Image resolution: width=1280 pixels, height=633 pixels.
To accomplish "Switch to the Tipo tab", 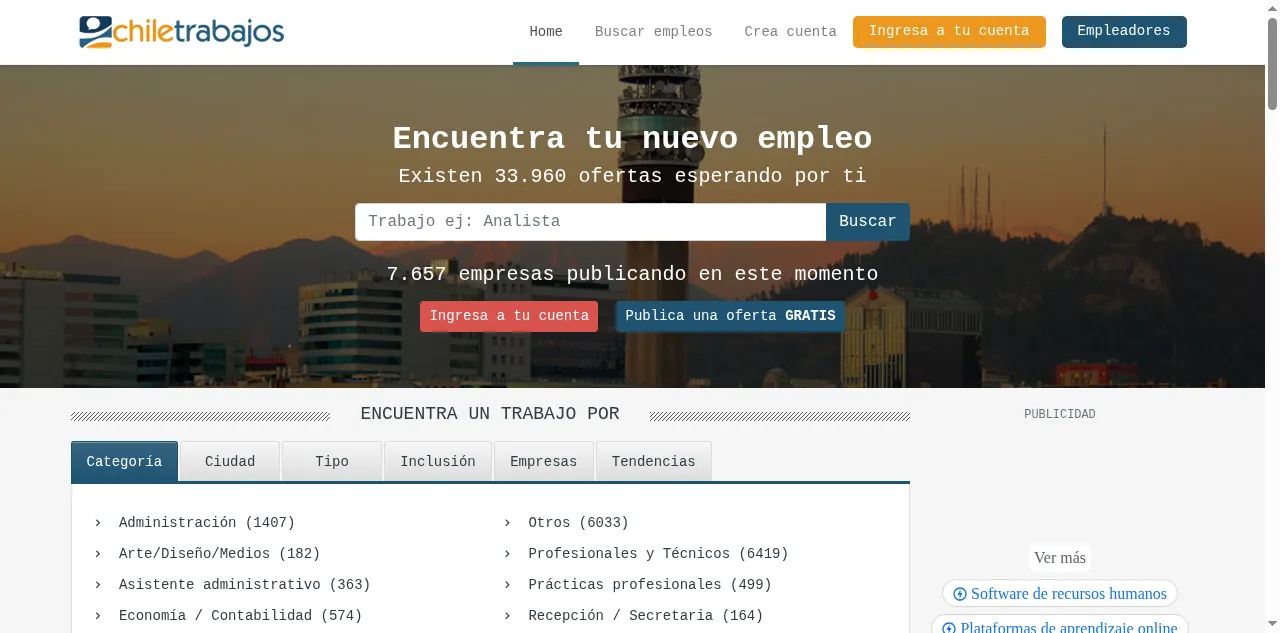I will (332, 462).
